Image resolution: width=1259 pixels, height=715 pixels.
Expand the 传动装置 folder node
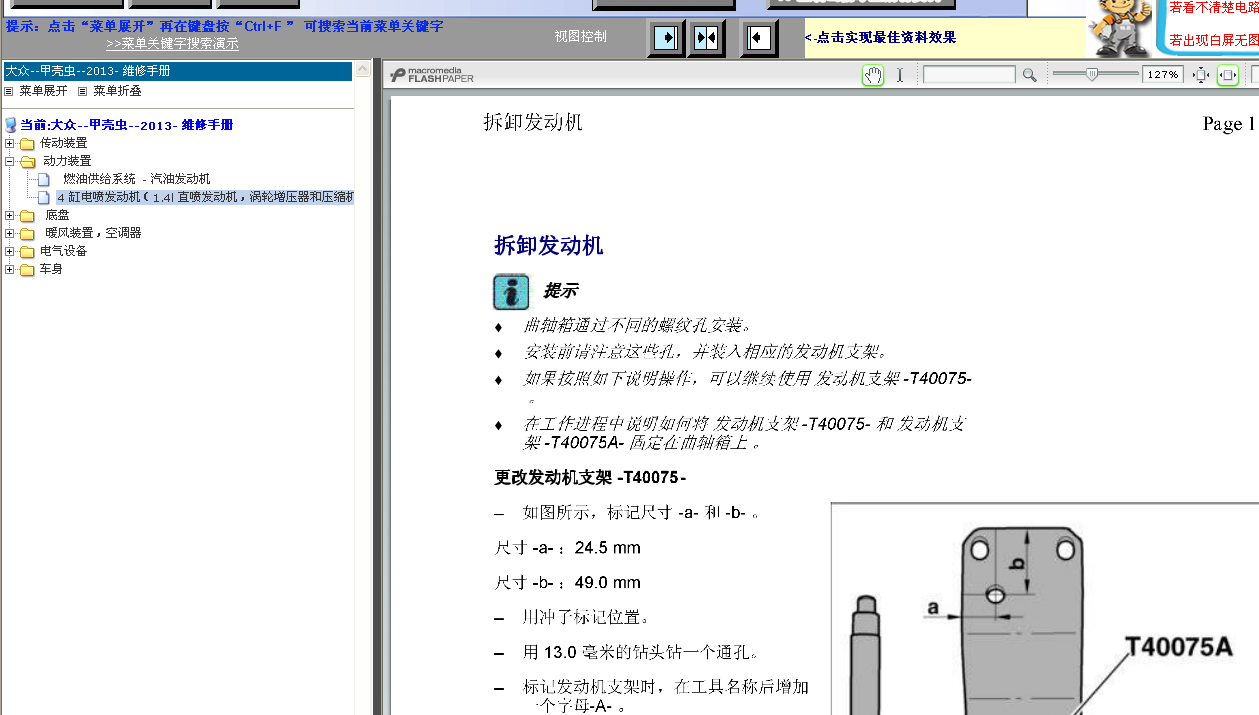[10, 143]
